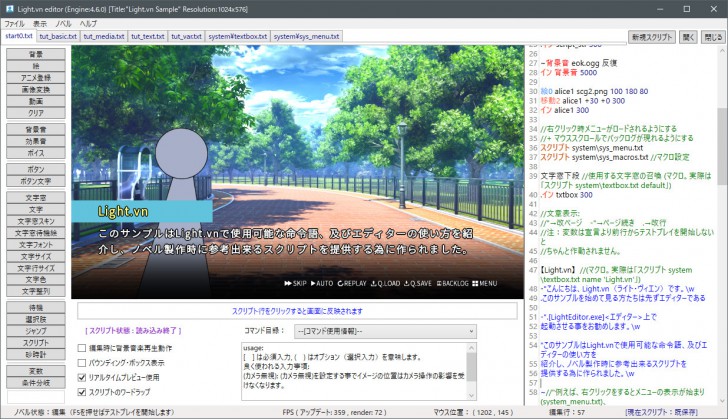Viewport: 728px width, 419px height.
Task: Click the 現在スクリプト:既保存 status text
Action: (661, 412)
